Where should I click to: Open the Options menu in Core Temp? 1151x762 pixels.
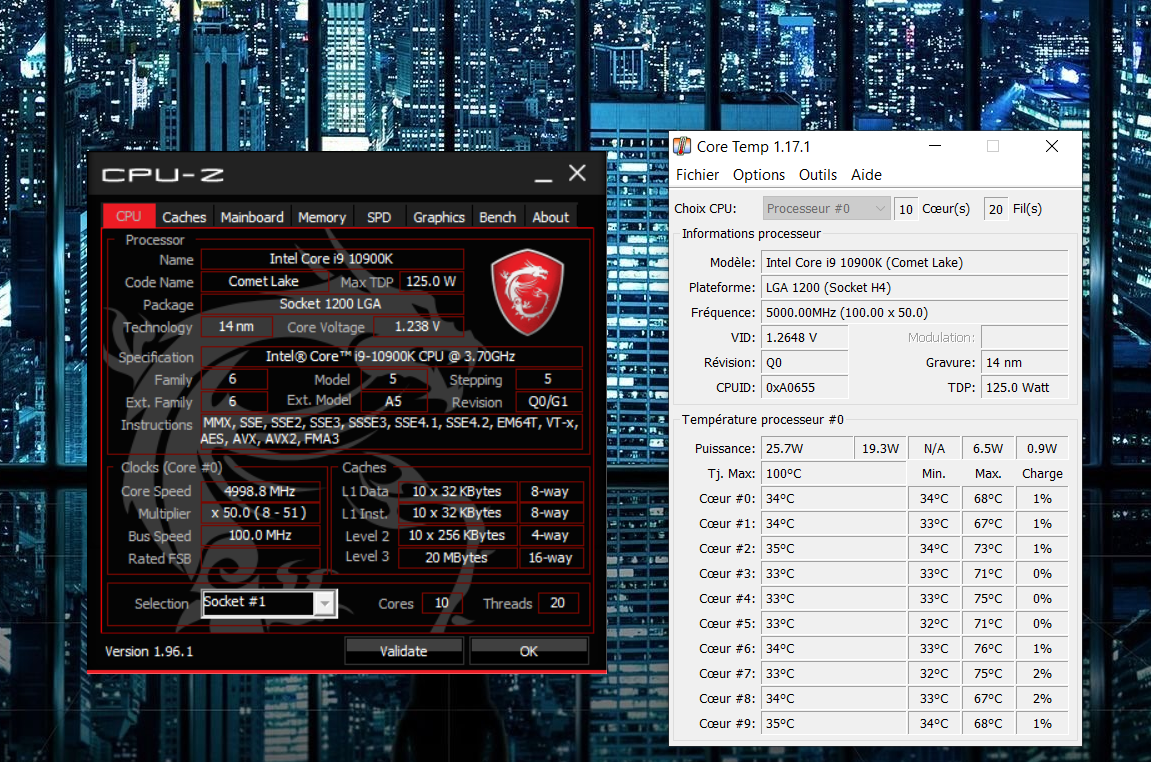(759, 175)
